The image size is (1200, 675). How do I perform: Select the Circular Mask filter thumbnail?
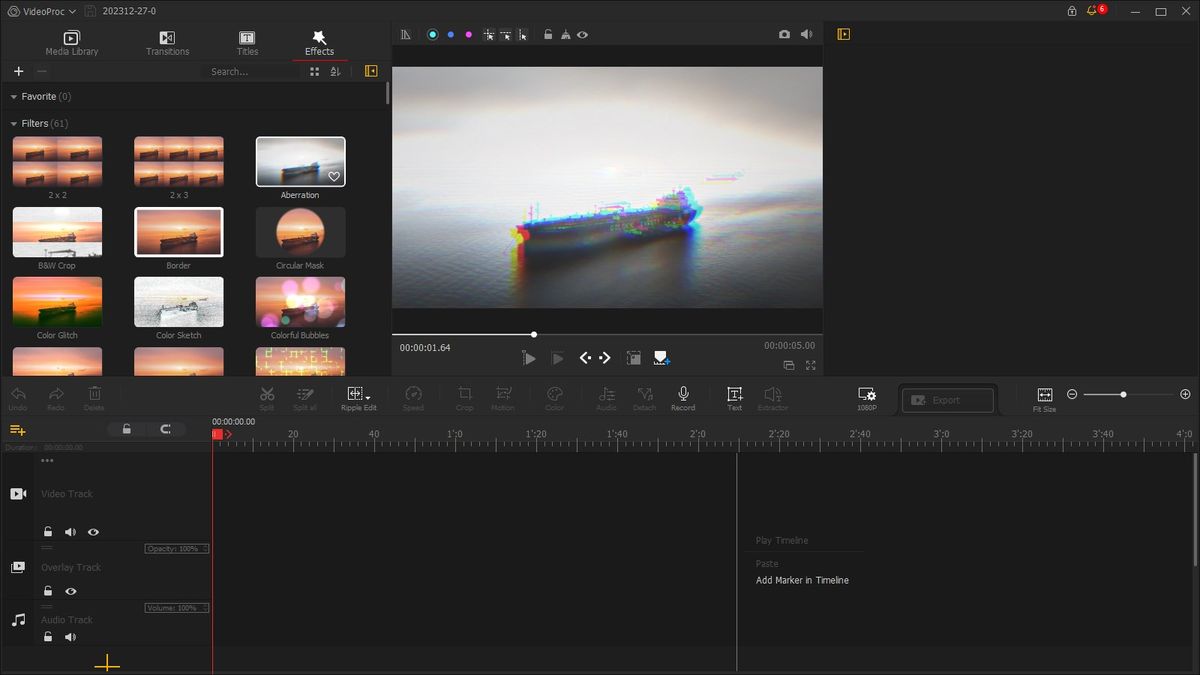pos(300,232)
